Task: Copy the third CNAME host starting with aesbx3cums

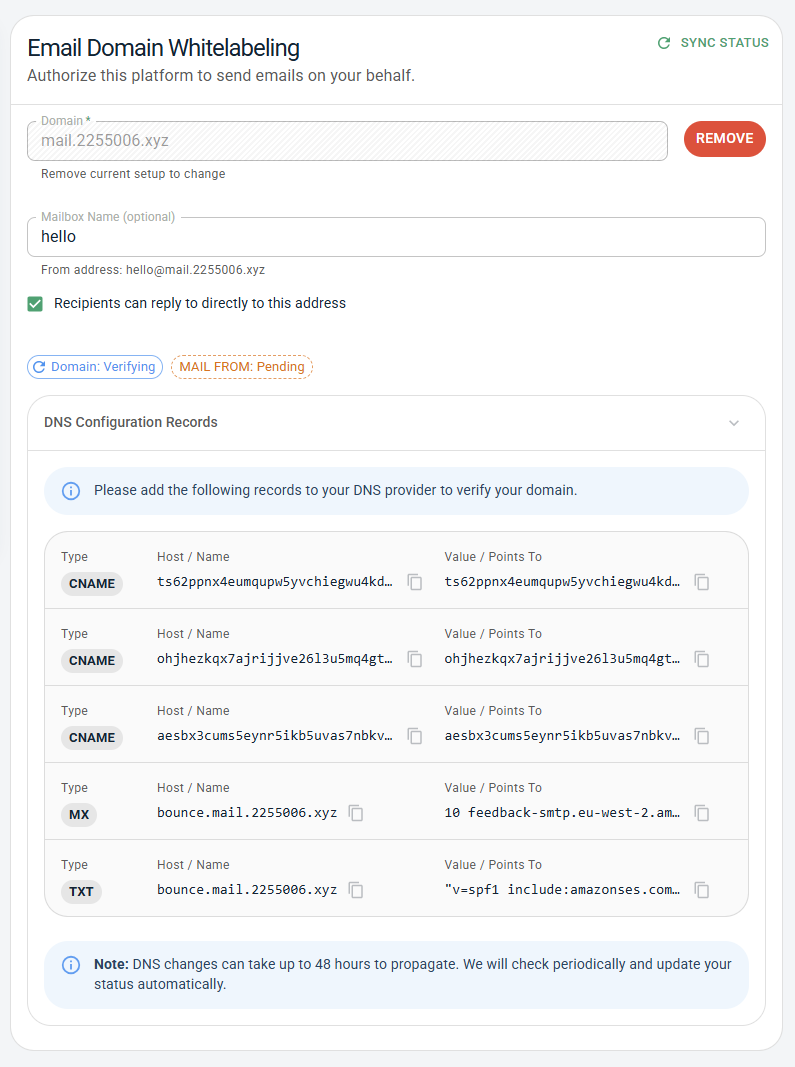Action: 415,736
